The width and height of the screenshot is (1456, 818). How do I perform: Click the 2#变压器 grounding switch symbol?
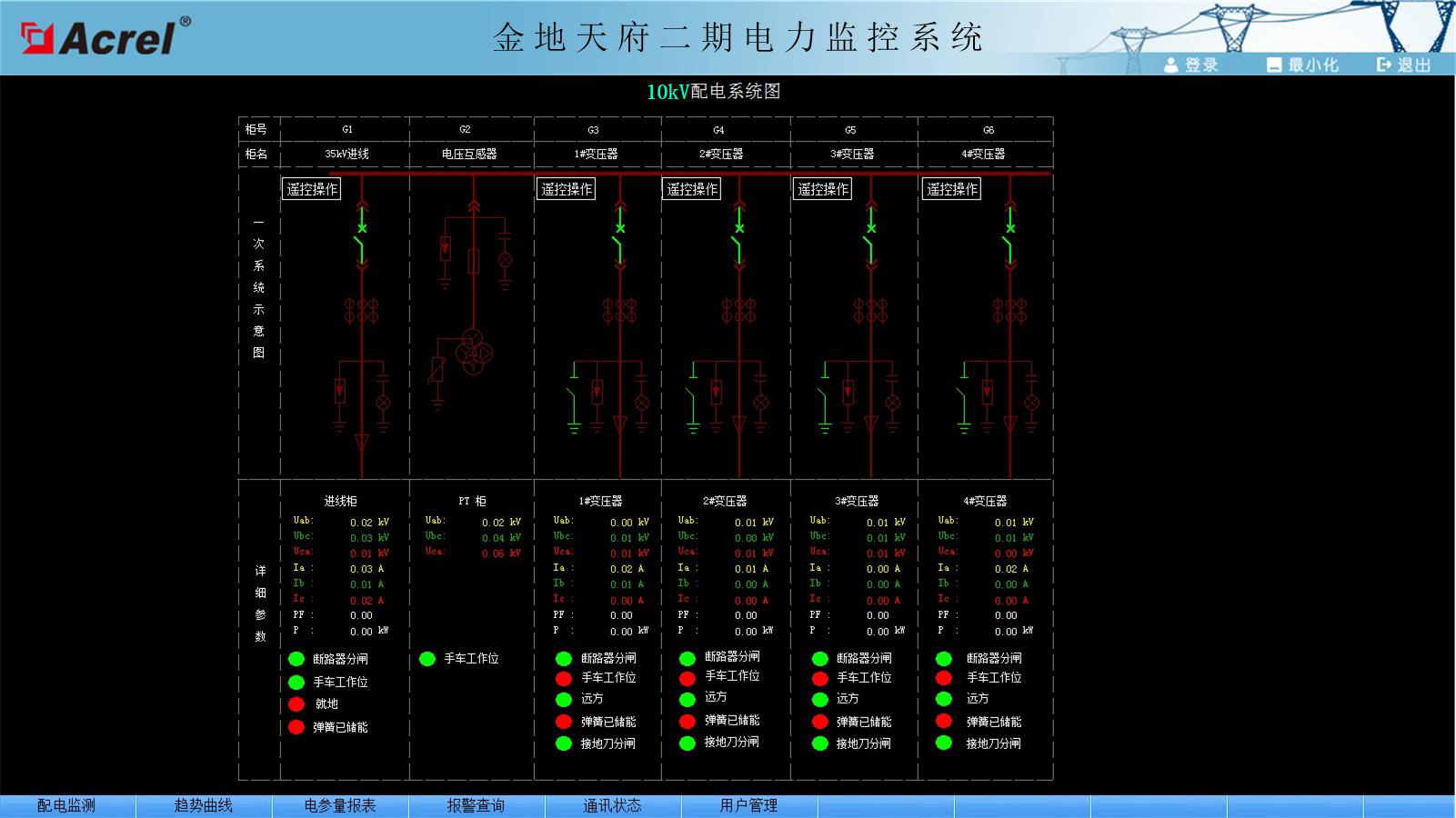[692, 402]
